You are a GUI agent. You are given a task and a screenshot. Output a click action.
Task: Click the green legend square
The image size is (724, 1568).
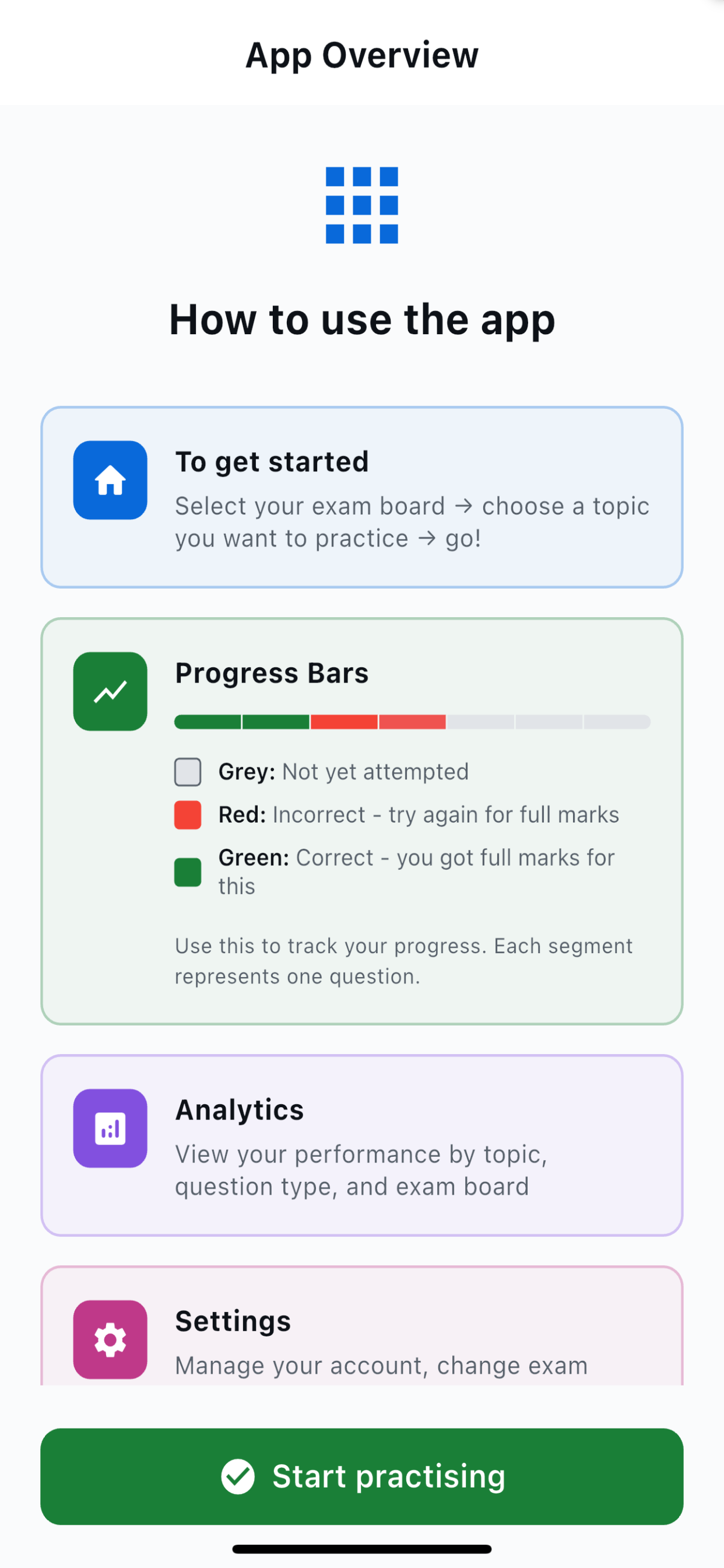click(x=188, y=871)
